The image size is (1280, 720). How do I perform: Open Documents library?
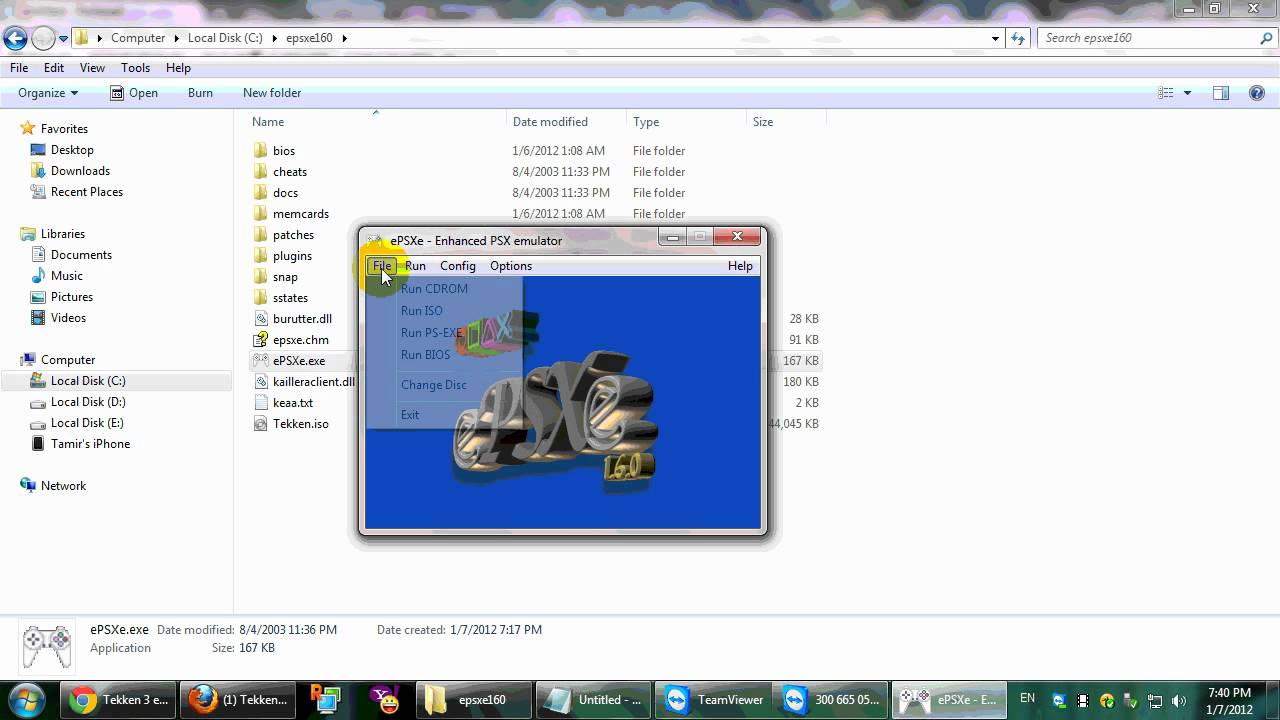tap(81, 255)
